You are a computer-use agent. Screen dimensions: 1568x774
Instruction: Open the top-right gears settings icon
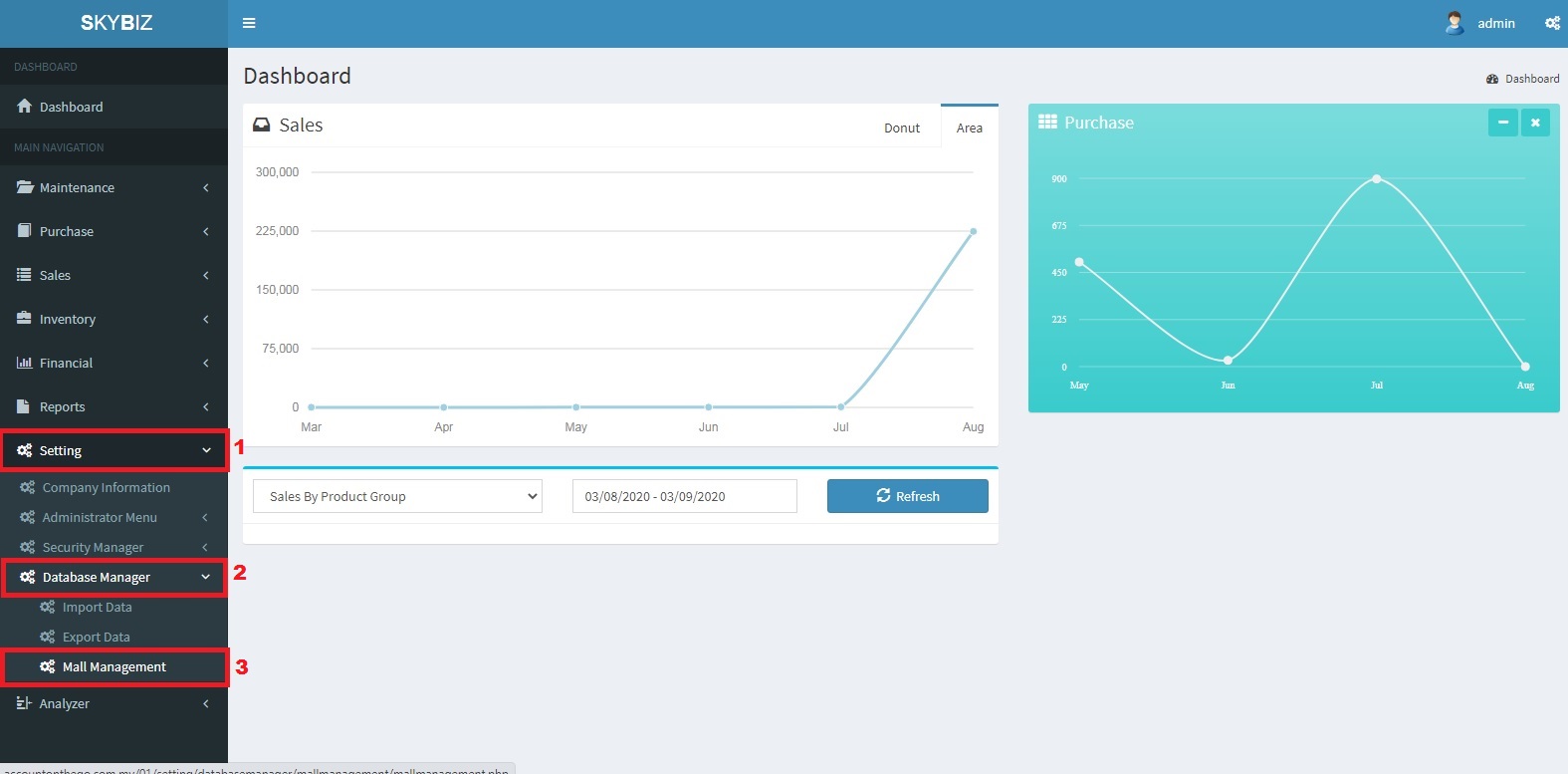point(1552,23)
